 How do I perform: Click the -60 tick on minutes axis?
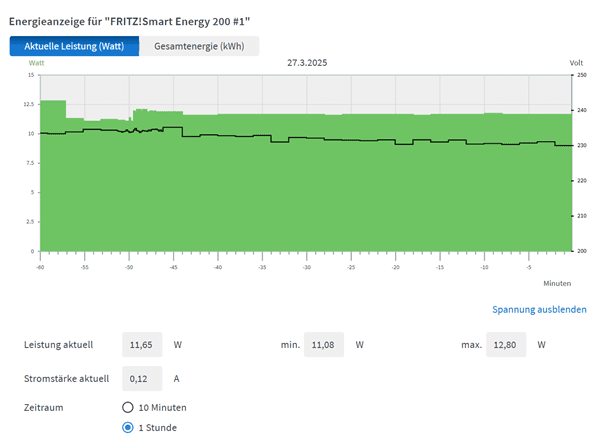(40, 268)
